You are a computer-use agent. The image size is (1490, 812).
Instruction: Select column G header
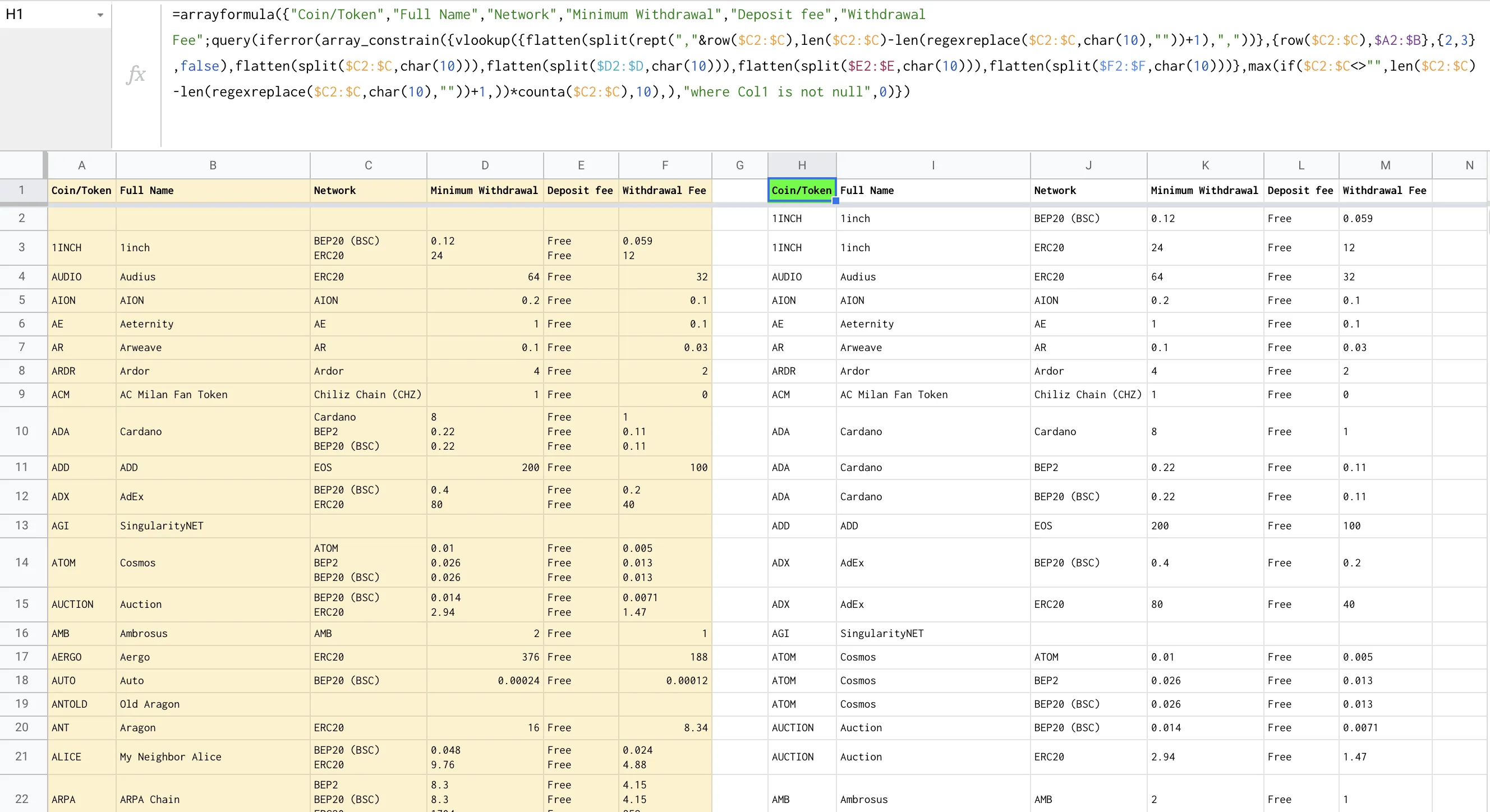click(739, 165)
